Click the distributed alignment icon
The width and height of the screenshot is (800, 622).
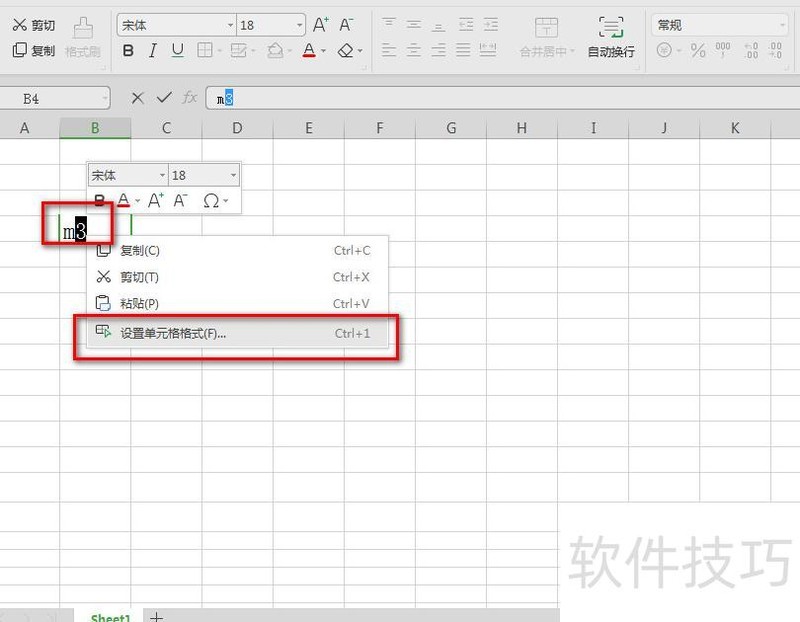coord(488,50)
